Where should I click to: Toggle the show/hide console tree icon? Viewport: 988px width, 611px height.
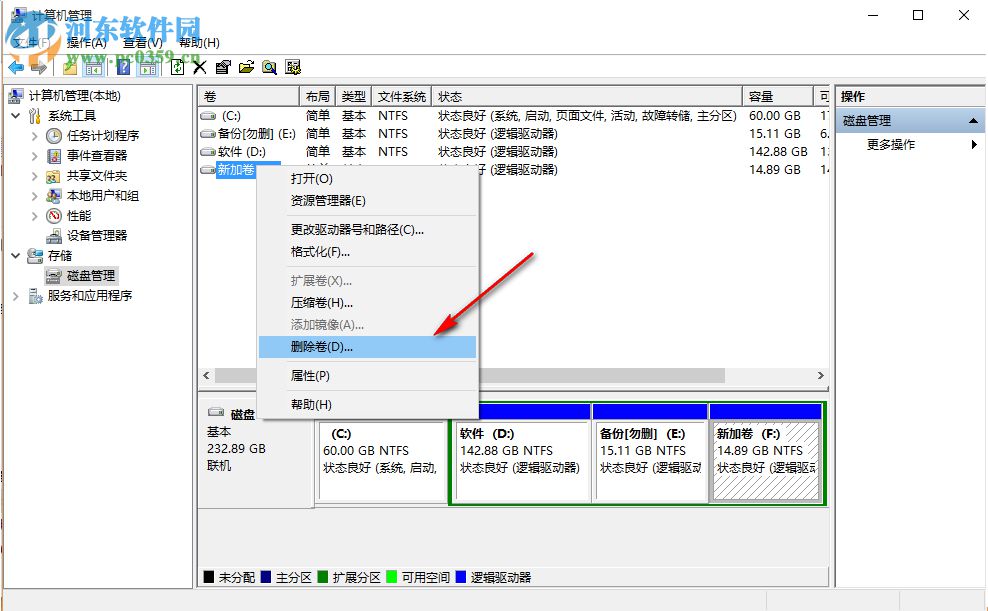(94, 67)
